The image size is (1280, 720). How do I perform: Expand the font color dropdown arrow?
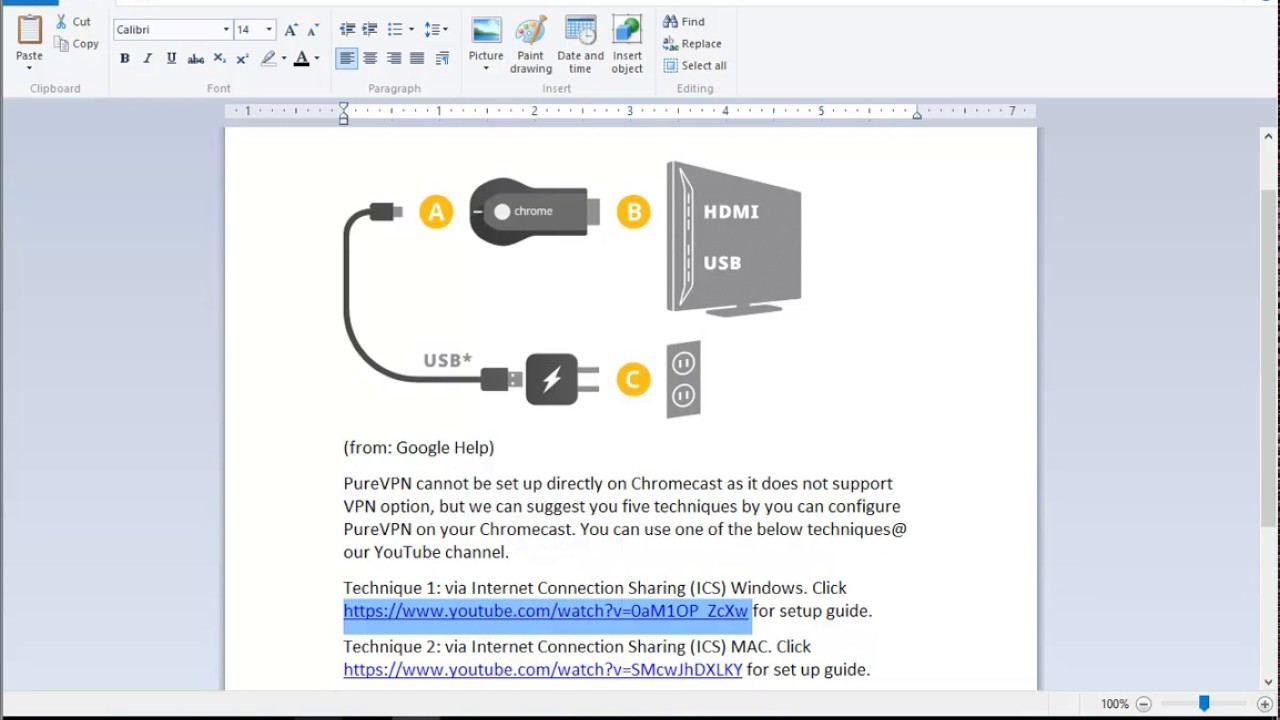click(317, 59)
